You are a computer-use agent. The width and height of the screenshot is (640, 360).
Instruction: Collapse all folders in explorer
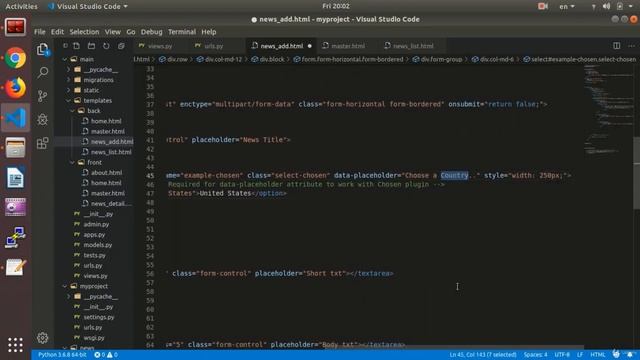(x=121, y=46)
